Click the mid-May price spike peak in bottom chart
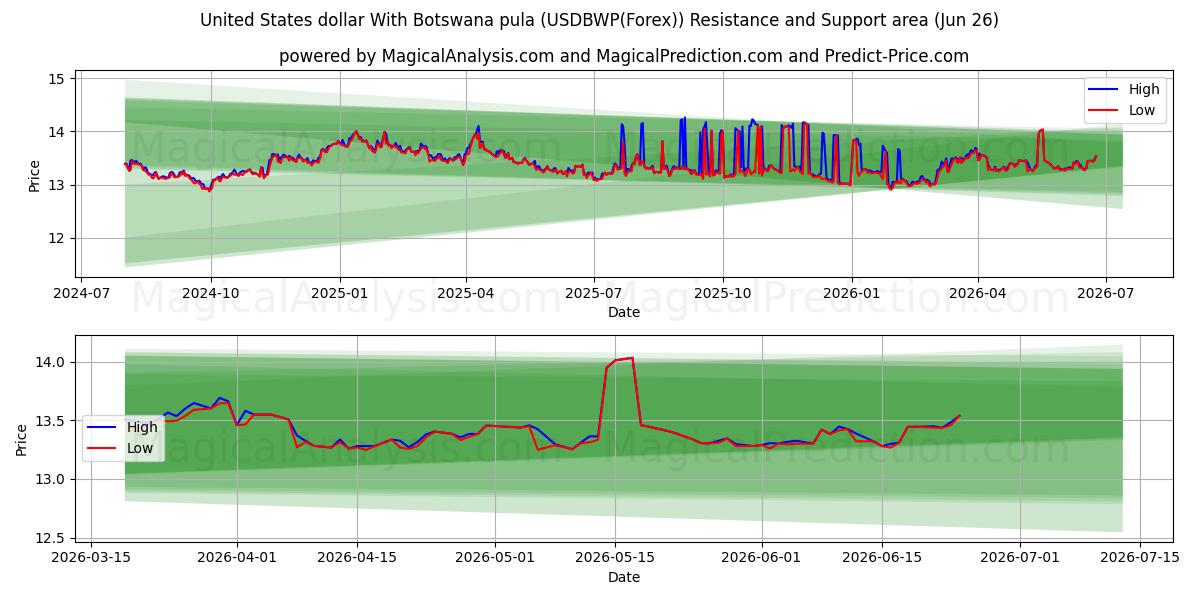Screen dimensions: 1200x600 pyautogui.click(x=631, y=358)
